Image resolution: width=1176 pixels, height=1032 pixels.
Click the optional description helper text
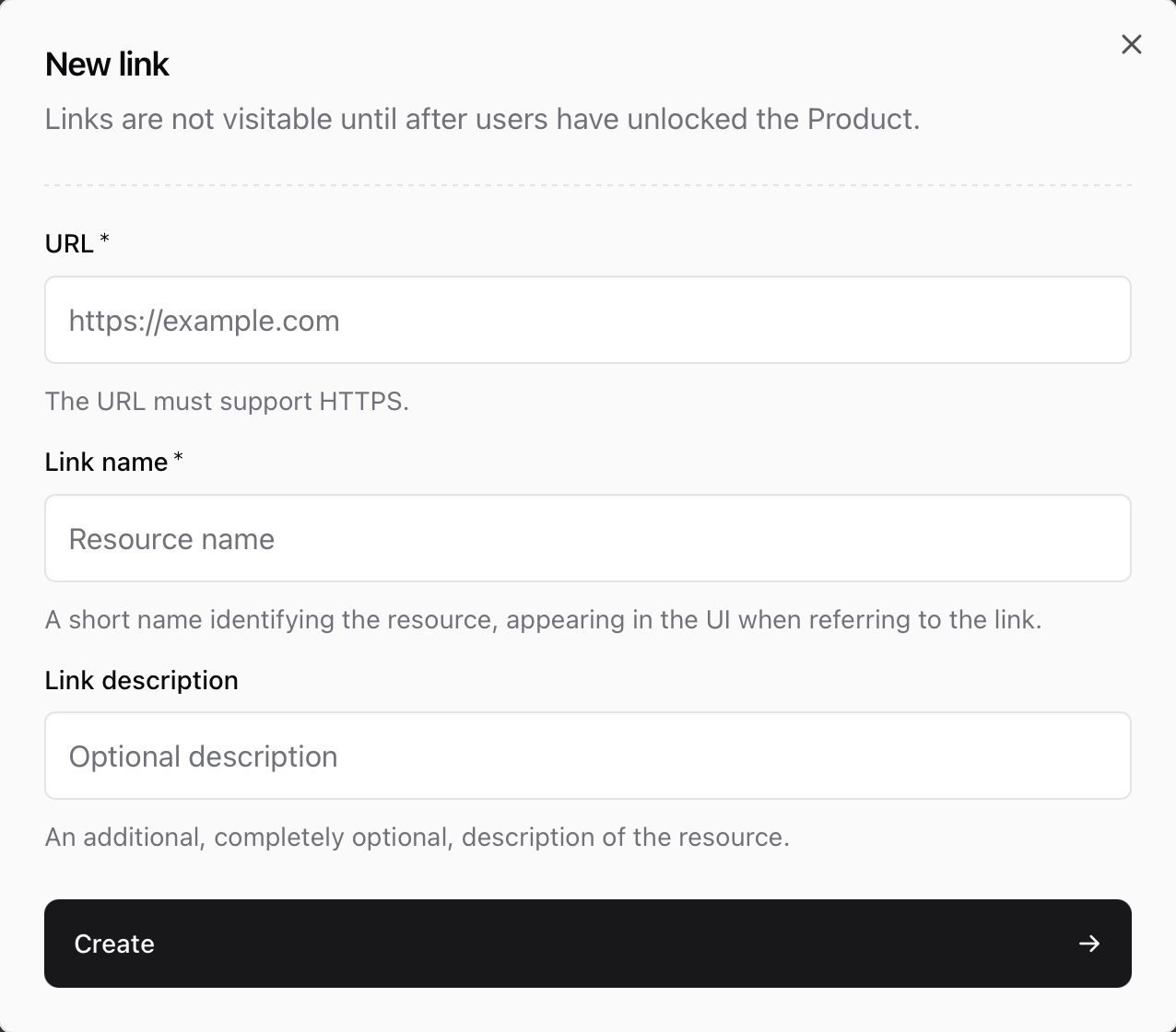click(x=417, y=837)
